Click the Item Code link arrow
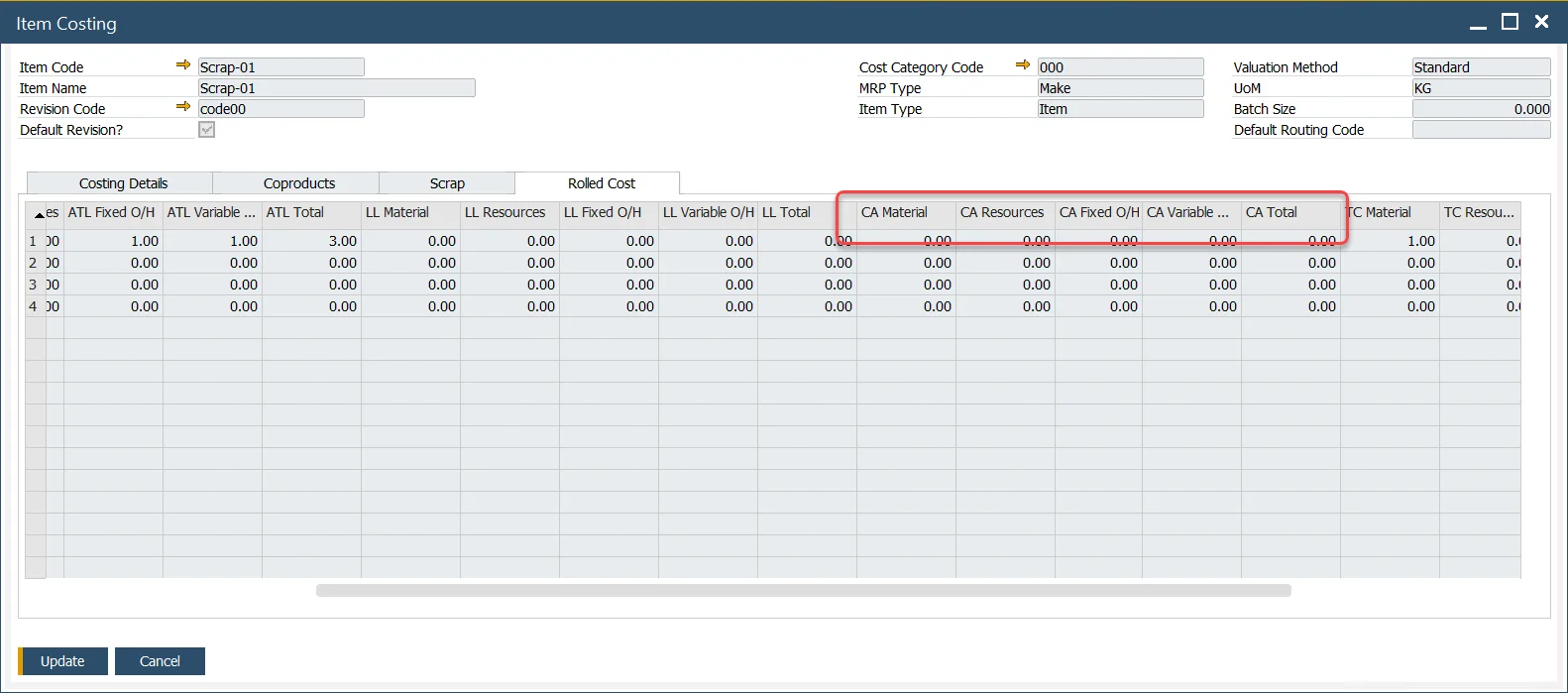 (x=183, y=65)
